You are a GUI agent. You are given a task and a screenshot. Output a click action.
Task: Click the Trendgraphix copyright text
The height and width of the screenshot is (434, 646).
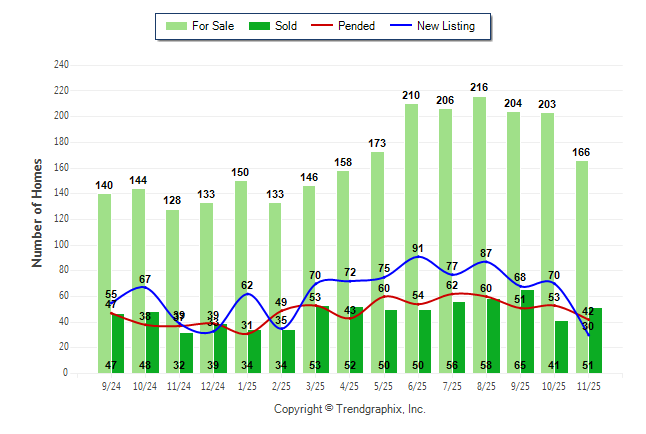(x=350, y=409)
